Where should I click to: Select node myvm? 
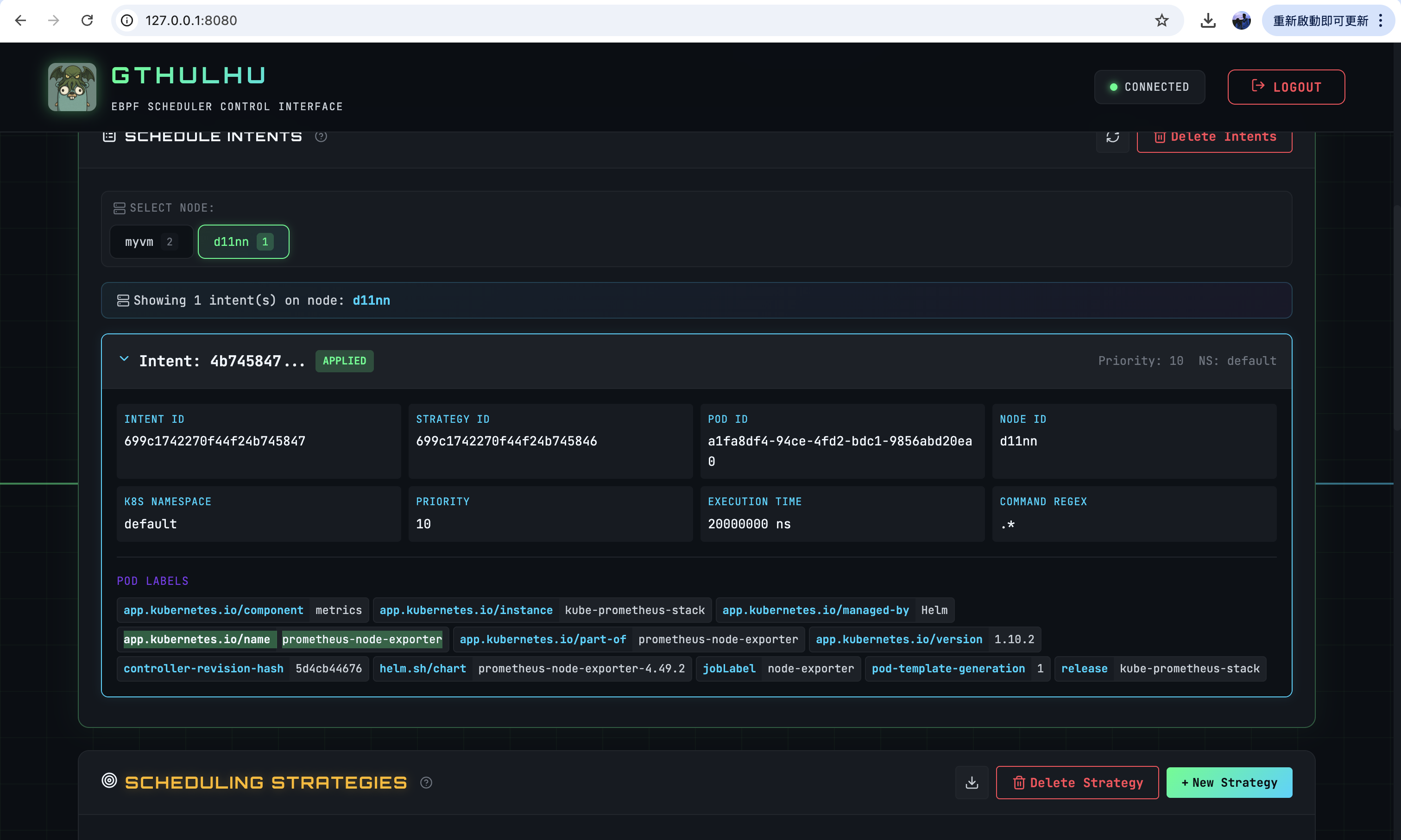pos(151,242)
